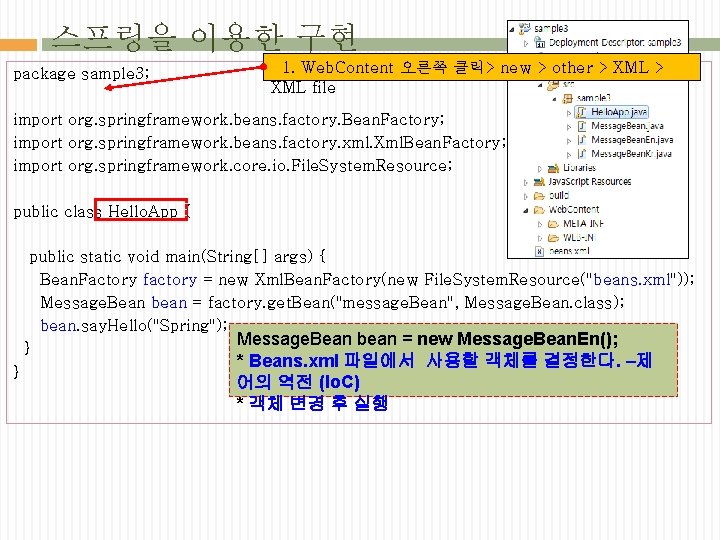
Task: Expand the Libraries node
Action: pyautogui.click(x=540, y=169)
